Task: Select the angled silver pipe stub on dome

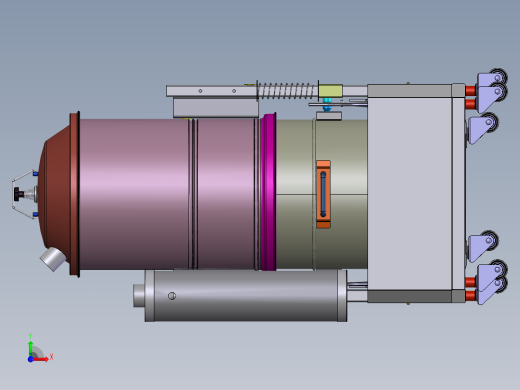Action: (x=52, y=259)
